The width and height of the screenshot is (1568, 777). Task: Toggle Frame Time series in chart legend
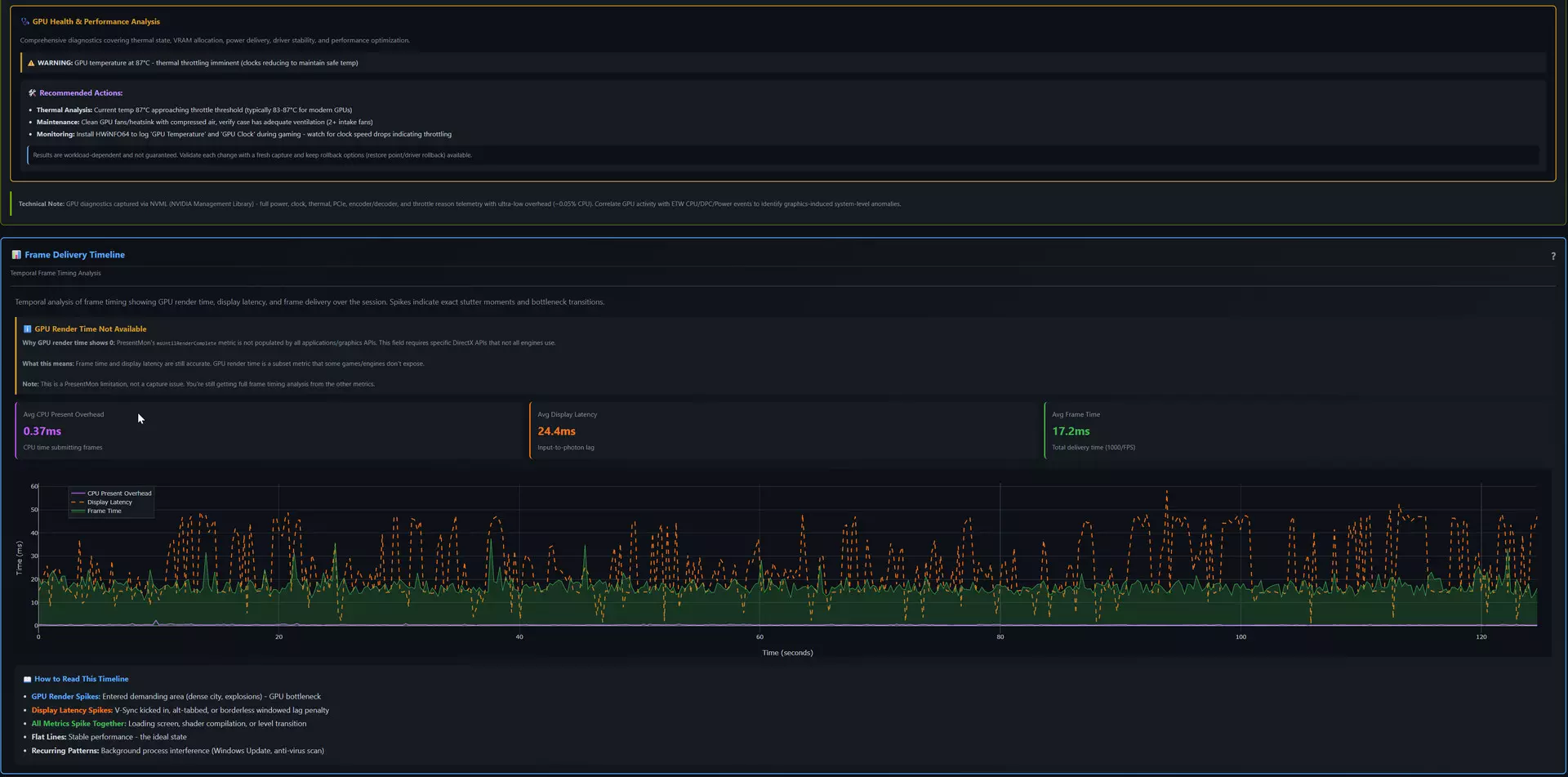(x=96, y=511)
